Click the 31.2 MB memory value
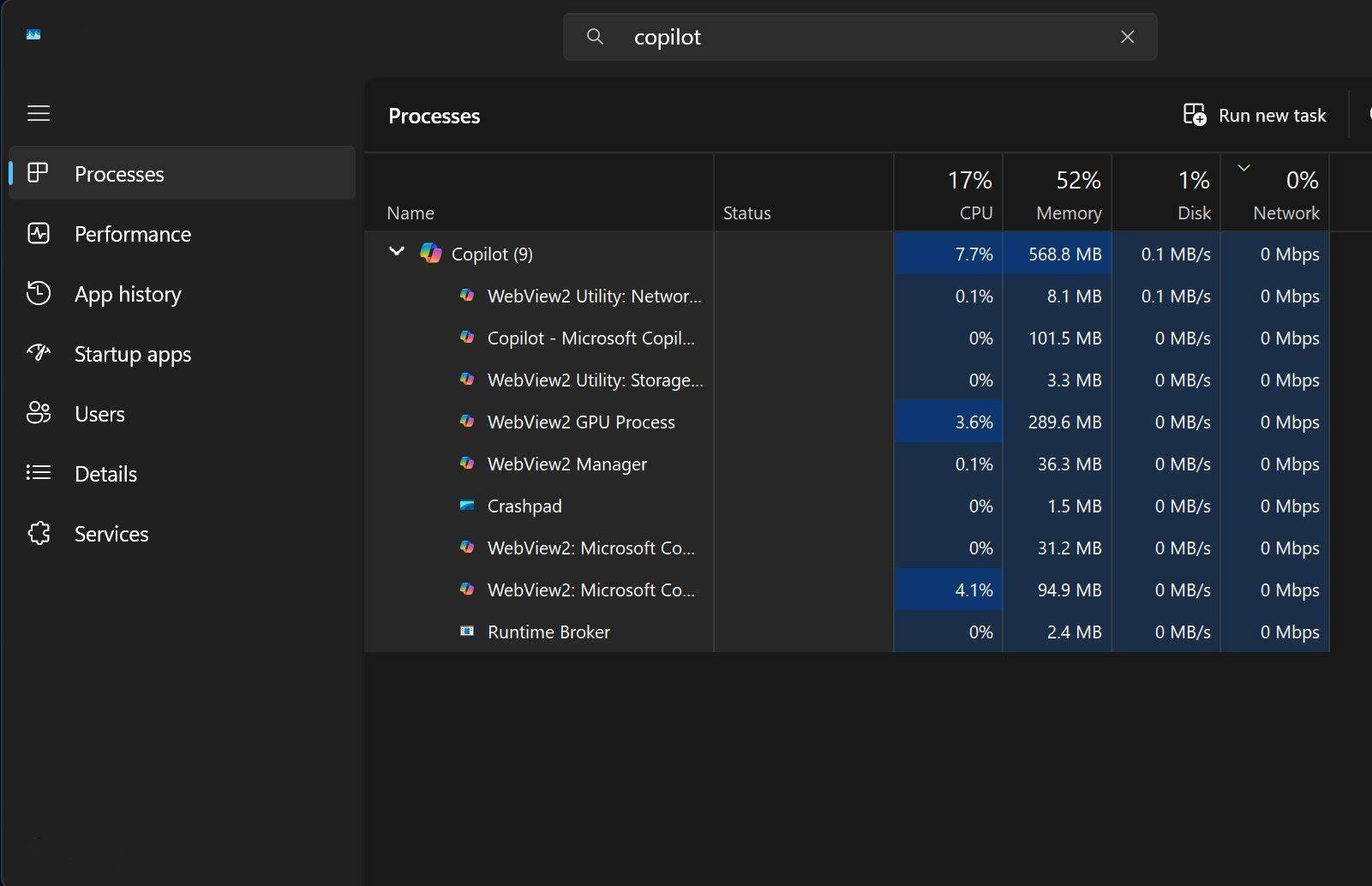Viewport: 1372px width, 886px height. pyautogui.click(x=1069, y=548)
